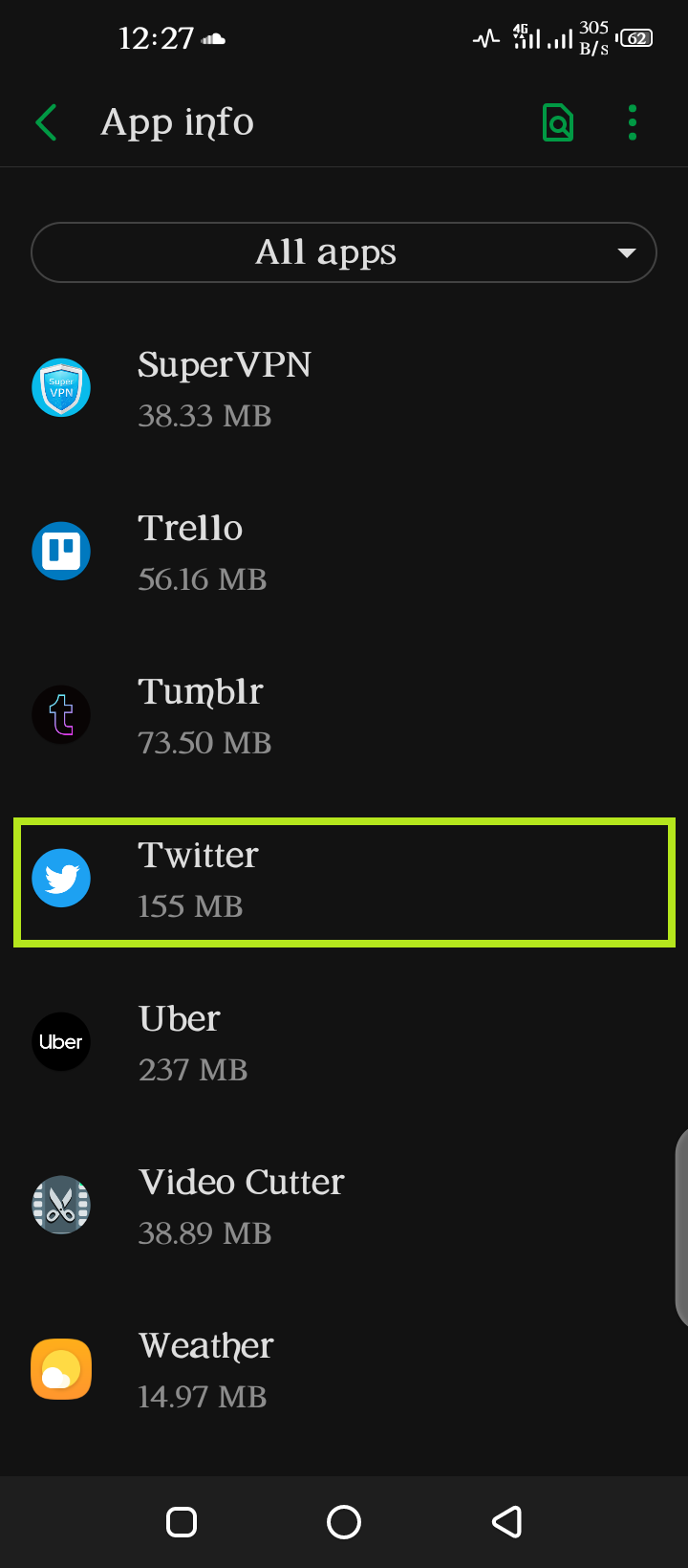The image size is (688, 1568).
Task: Tap the SuperVPN shield icon
Action: click(61, 388)
